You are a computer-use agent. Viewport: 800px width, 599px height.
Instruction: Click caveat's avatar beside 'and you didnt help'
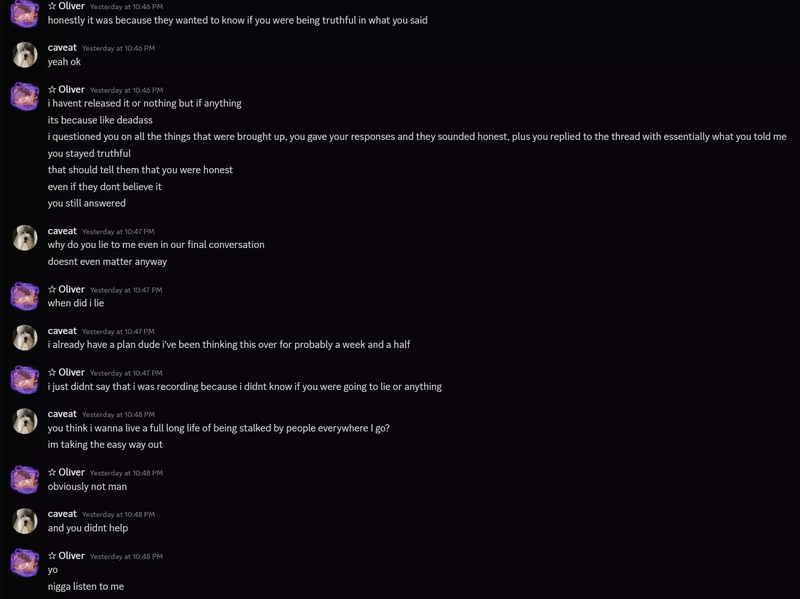click(x=25, y=521)
